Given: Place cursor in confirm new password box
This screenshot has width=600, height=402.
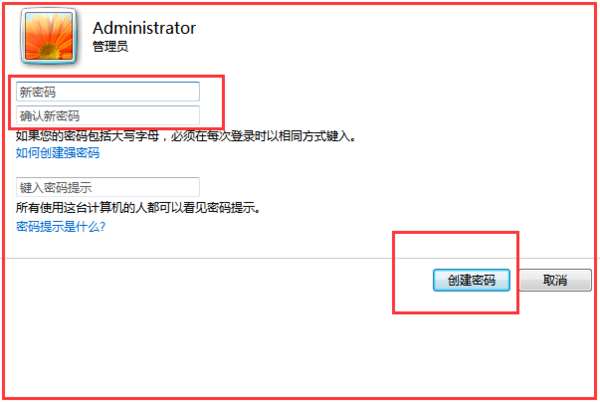Looking at the screenshot, I should [108, 116].
